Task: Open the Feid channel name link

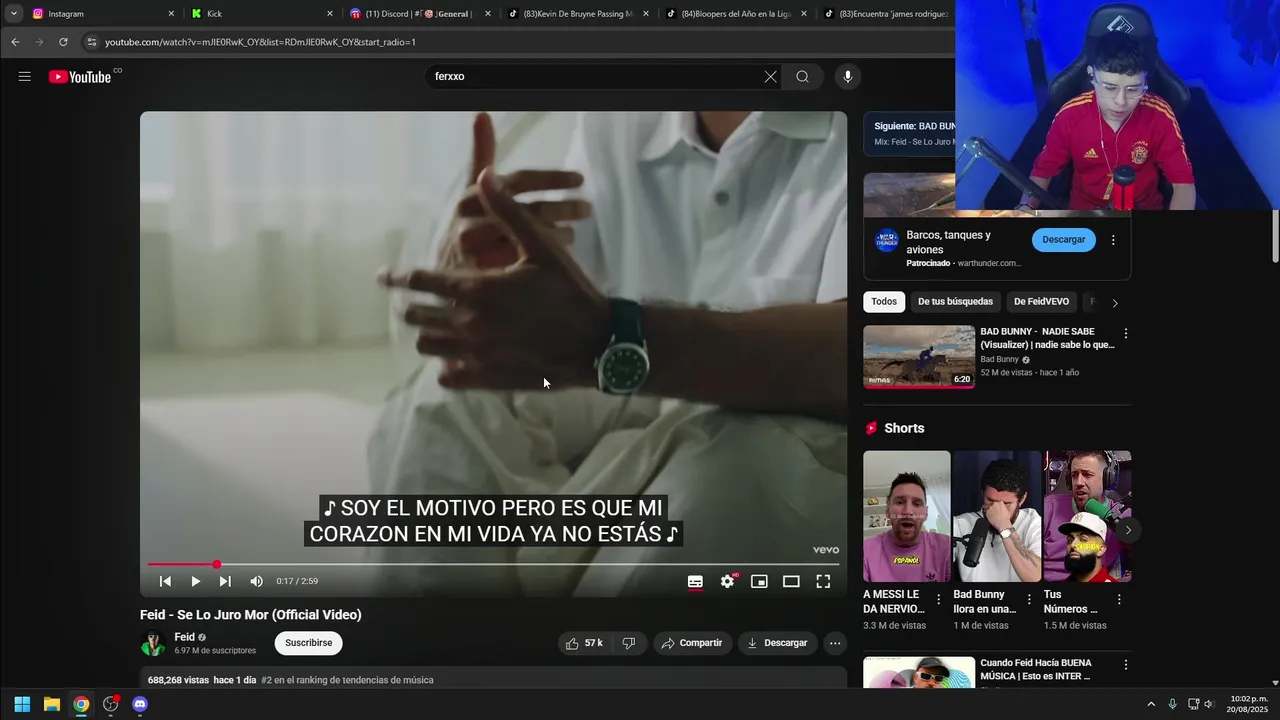Action: pos(184,637)
